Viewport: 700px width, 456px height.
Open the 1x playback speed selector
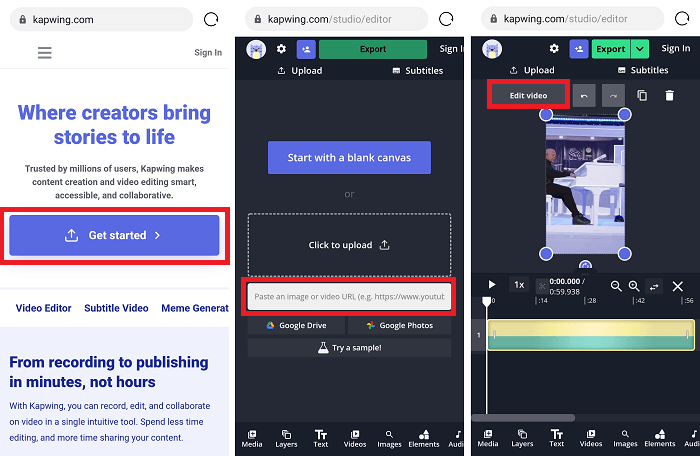pos(519,285)
